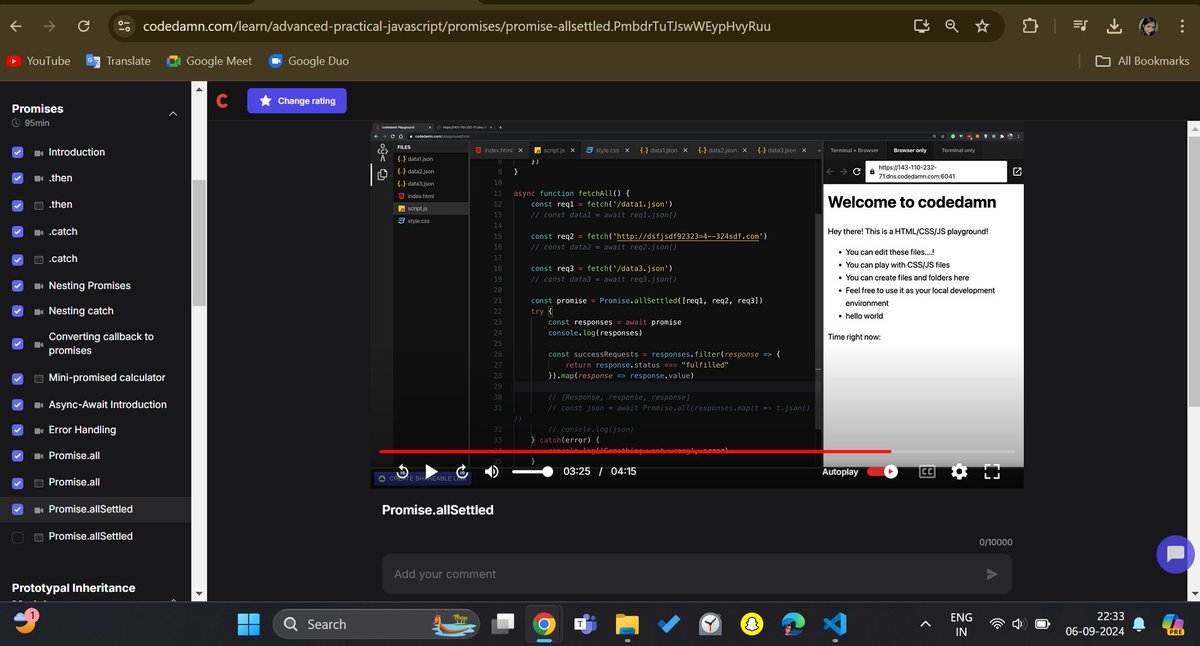Open the Translate bookmark
1200x646 pixels.
(x=118, y=61)
